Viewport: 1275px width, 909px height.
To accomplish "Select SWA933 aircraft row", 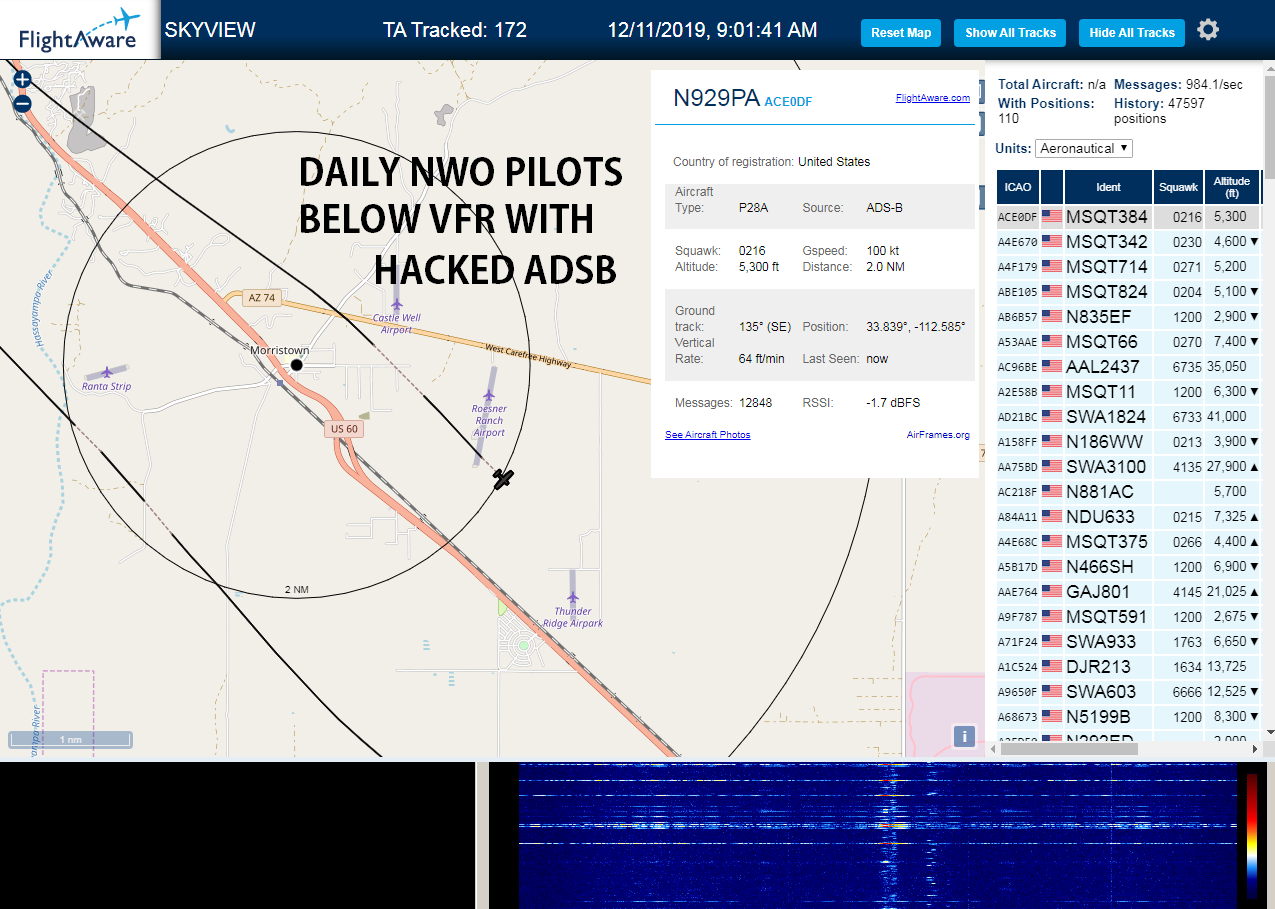I will pos(1129,641).
